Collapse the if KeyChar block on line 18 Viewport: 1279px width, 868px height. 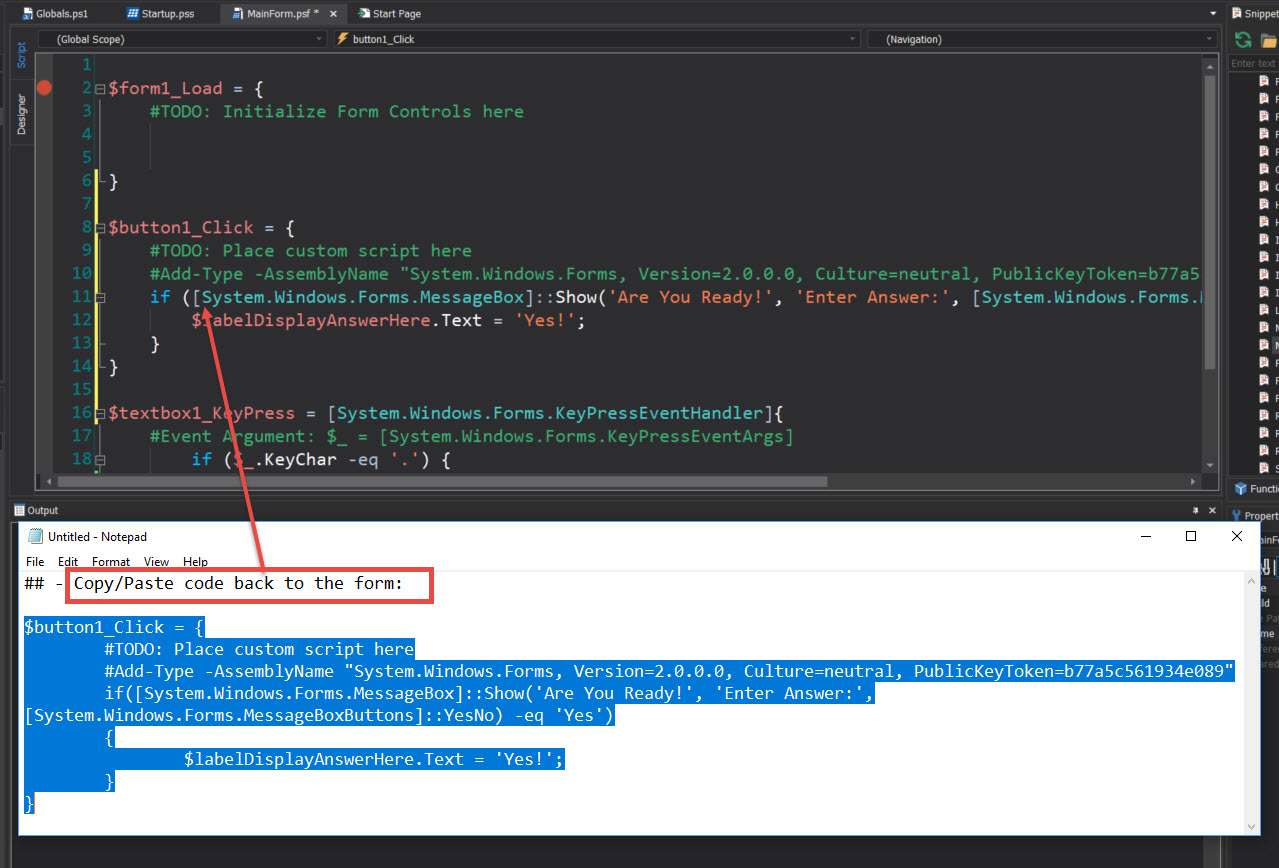tap(99, 460)
